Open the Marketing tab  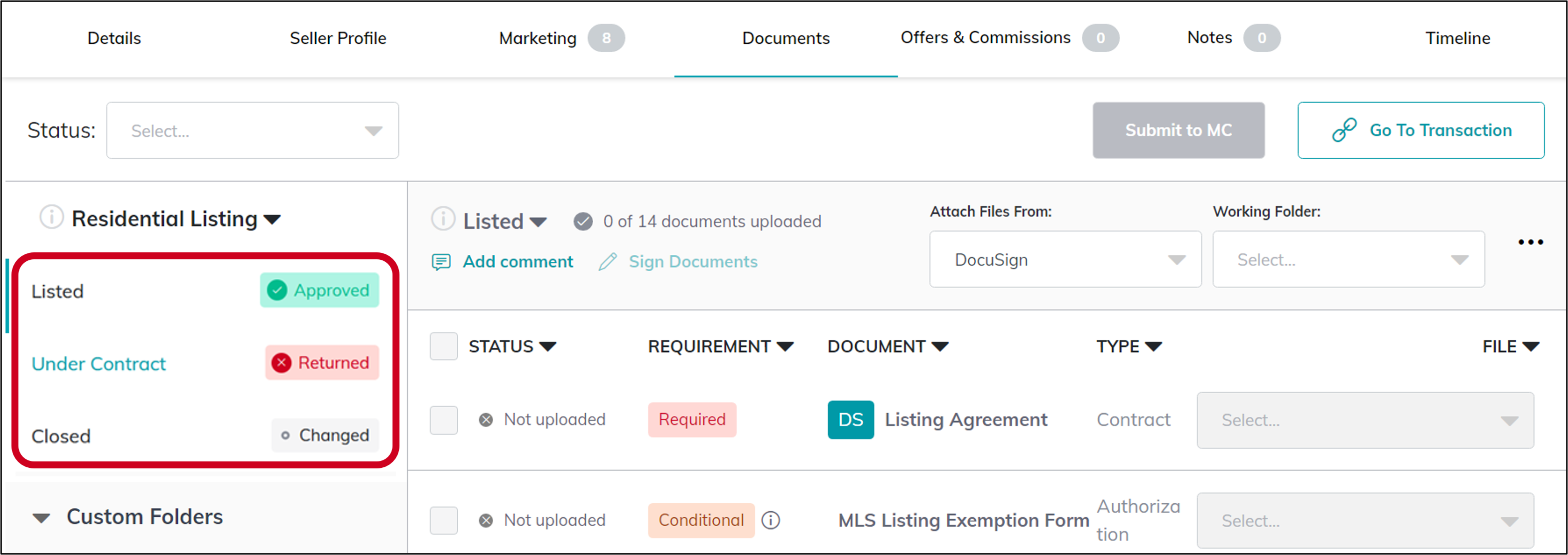click(x=537, y=38)
